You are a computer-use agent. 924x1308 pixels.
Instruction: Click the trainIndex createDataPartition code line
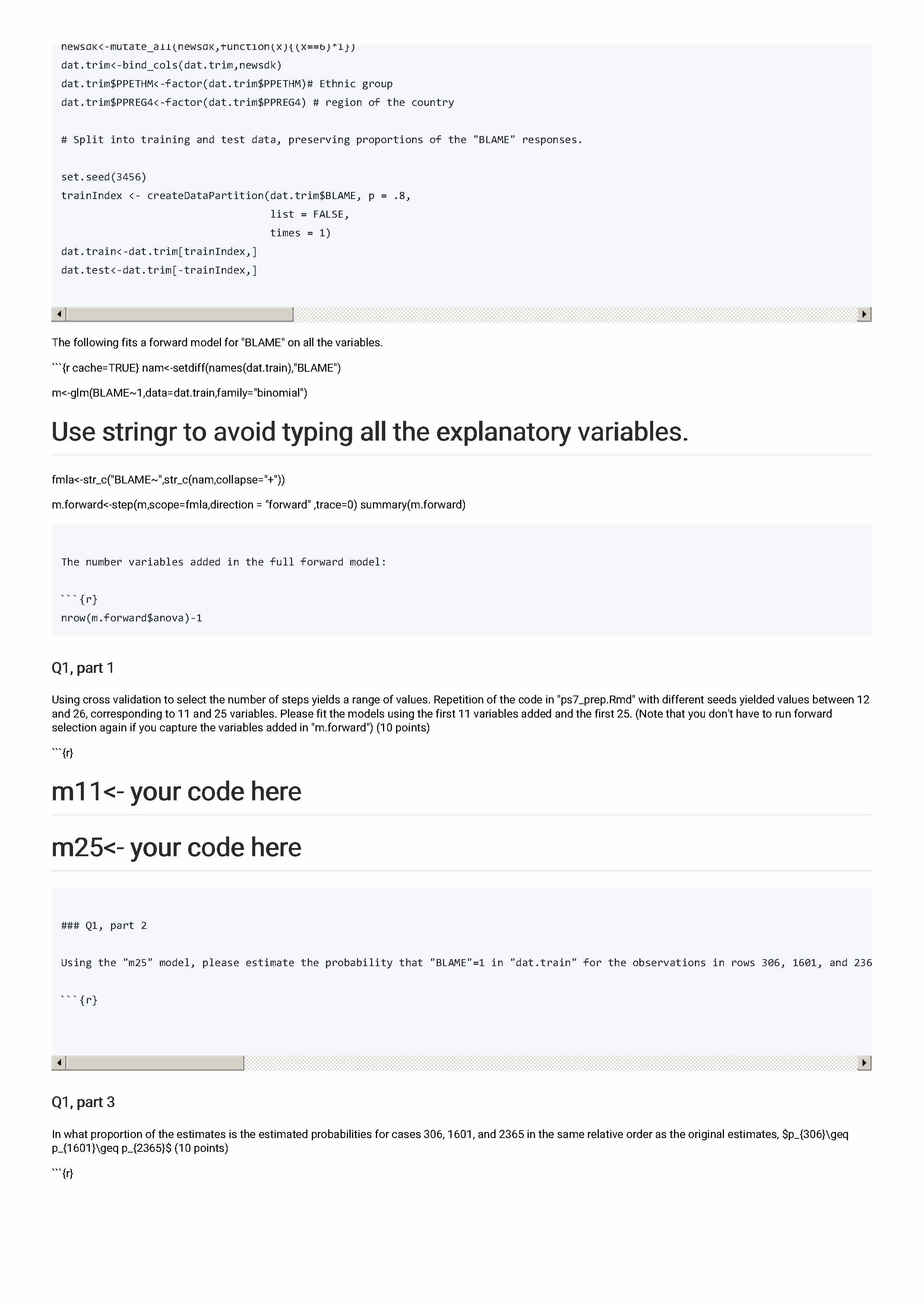[x=236, y=195]
